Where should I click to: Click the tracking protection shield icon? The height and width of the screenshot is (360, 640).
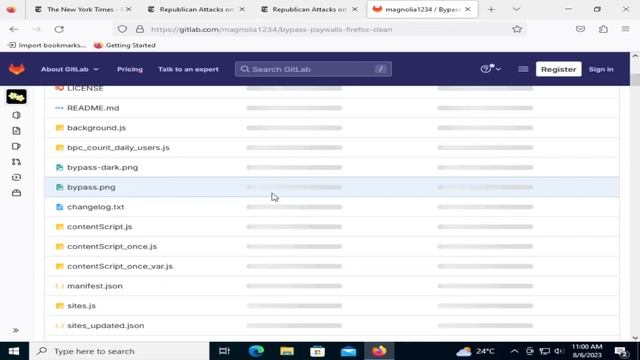tap(122, 29)
